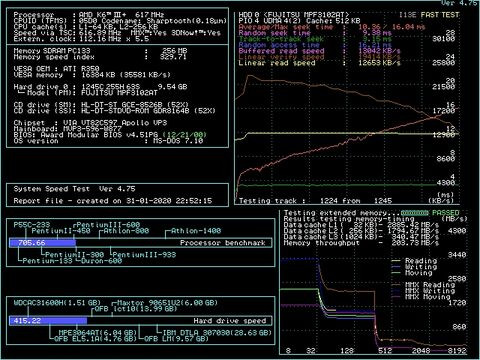The height and width of the screenshot is (360, 480).
Task: Select the Memory throughput result line
Action: [x=361, y=243]
